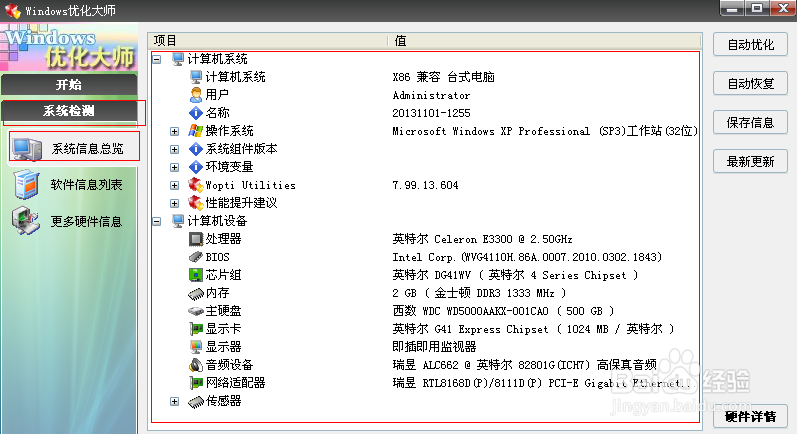The image size is (797, 434).
Task: Click the 自动恢复 button
Action: point(750,83)
